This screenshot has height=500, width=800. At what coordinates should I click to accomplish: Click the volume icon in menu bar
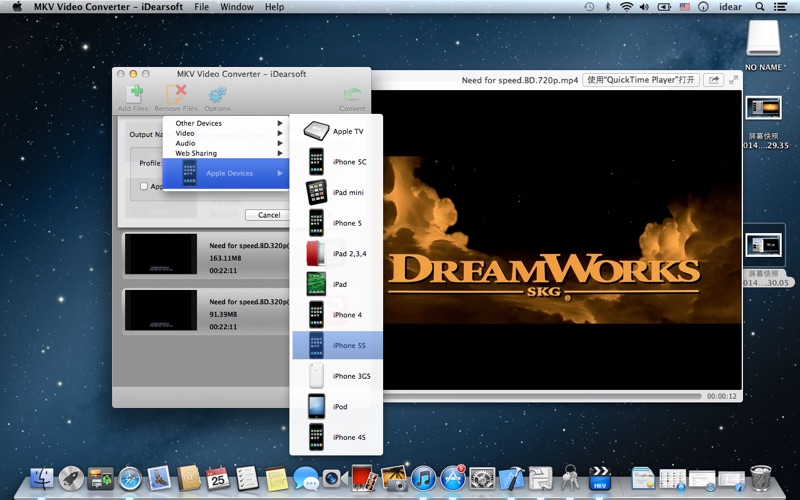[644, 7]
